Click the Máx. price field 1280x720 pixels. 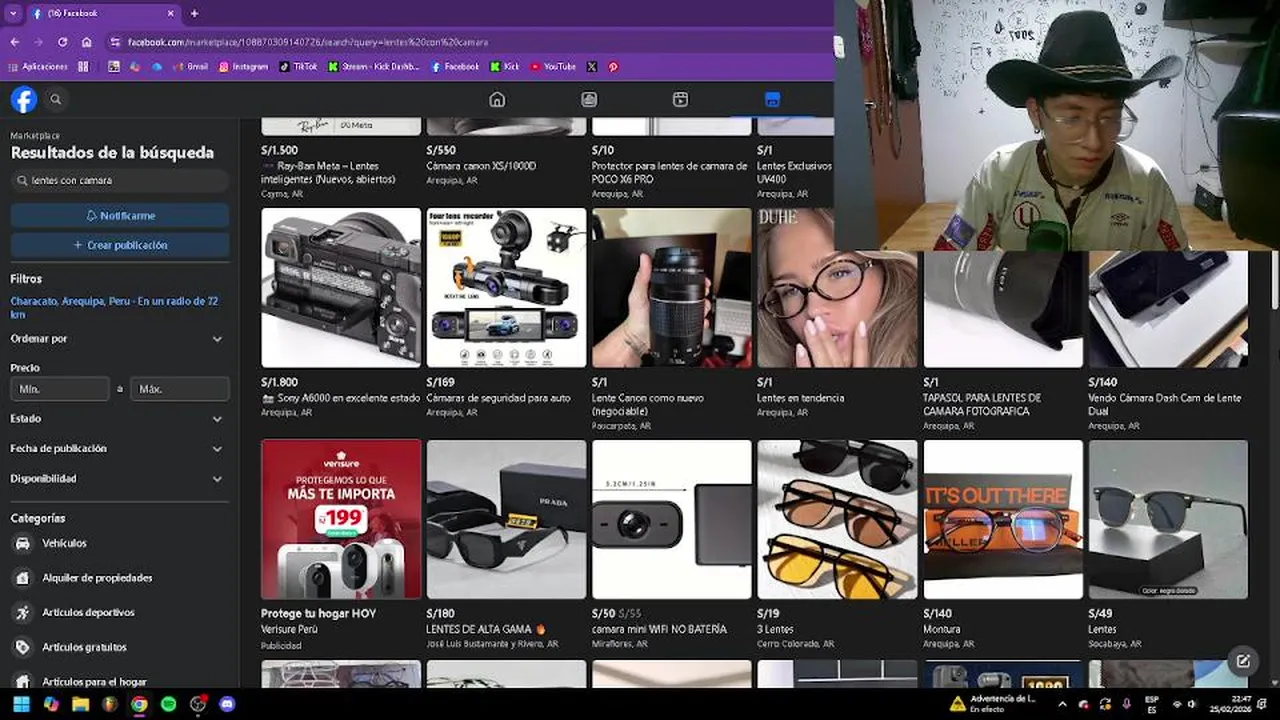coord(180,389)
